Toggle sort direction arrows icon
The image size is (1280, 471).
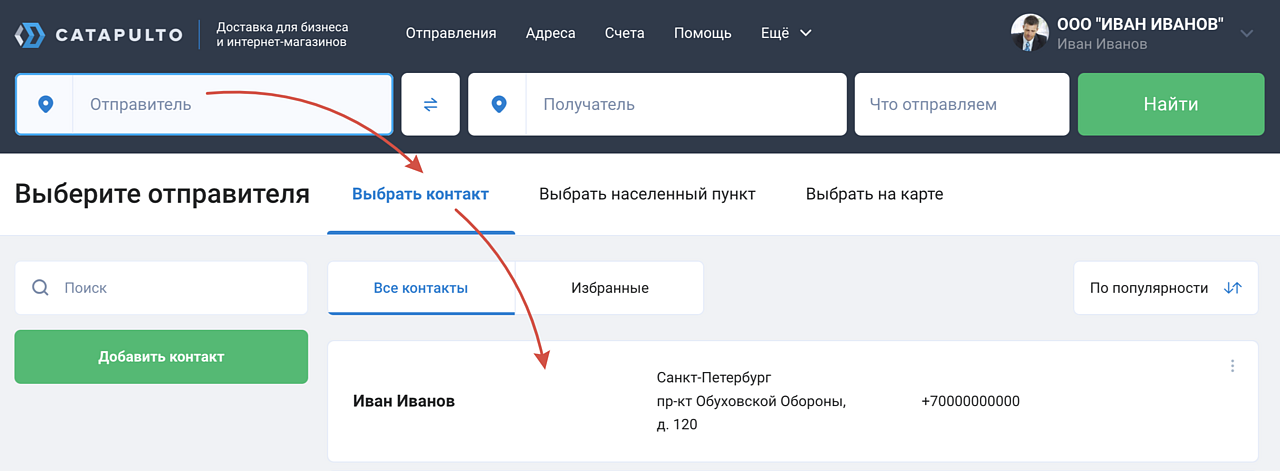click(x=1232, y=288)
